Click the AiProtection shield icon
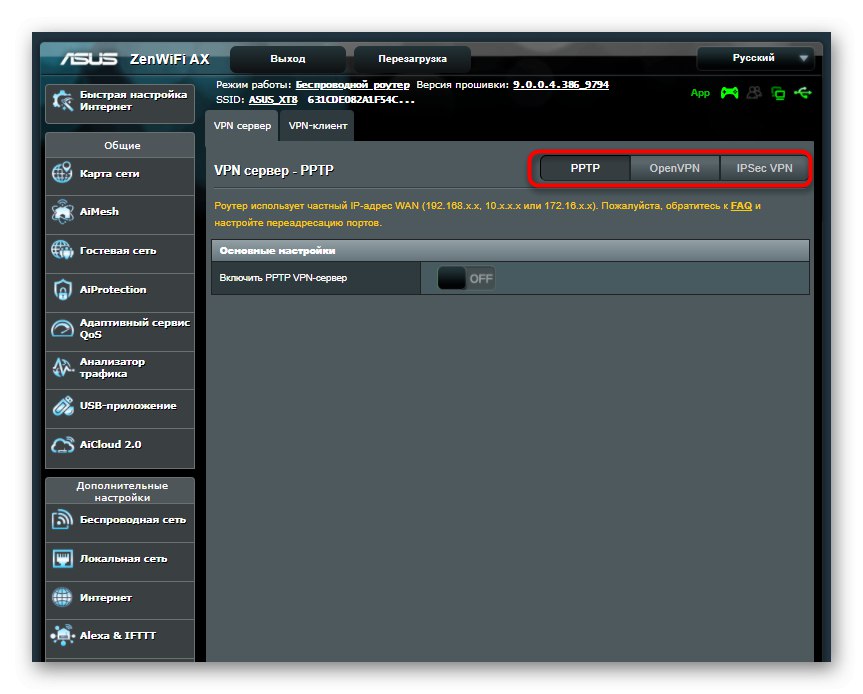 pyautogui.click(x=62, y=289)
